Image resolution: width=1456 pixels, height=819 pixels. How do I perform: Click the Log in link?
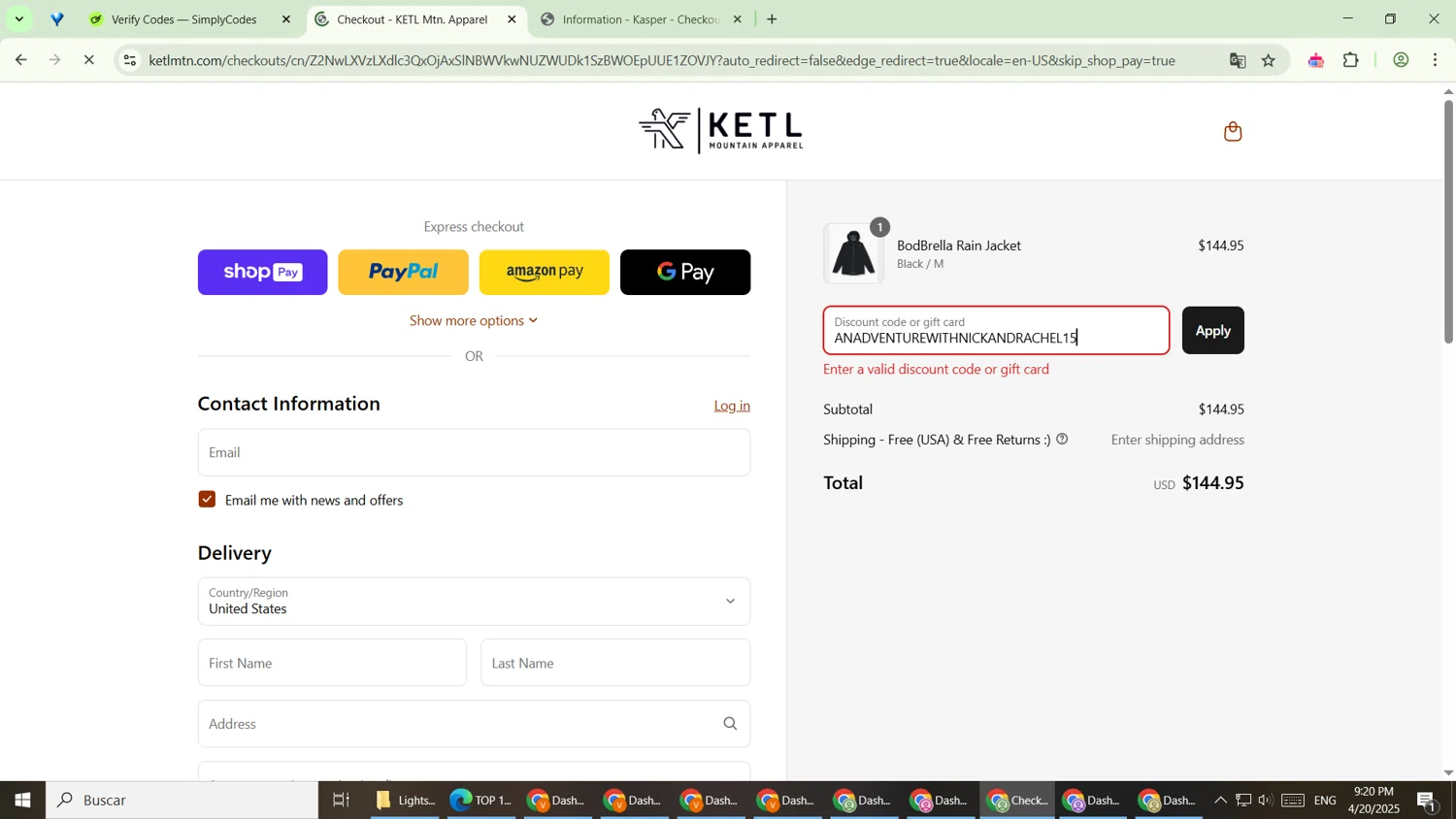732,406
